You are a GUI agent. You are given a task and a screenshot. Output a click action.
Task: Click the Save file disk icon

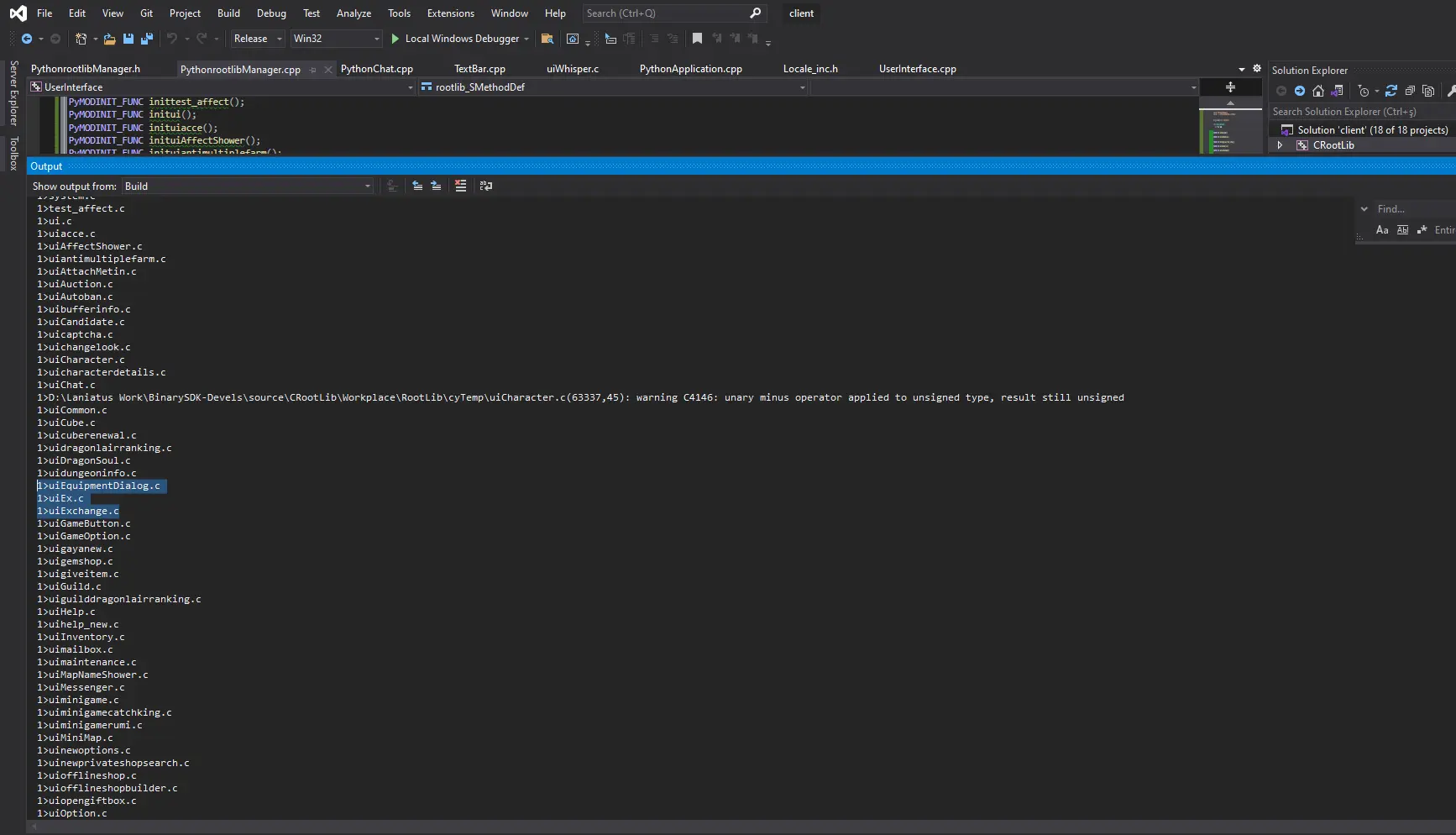[128, 39]
